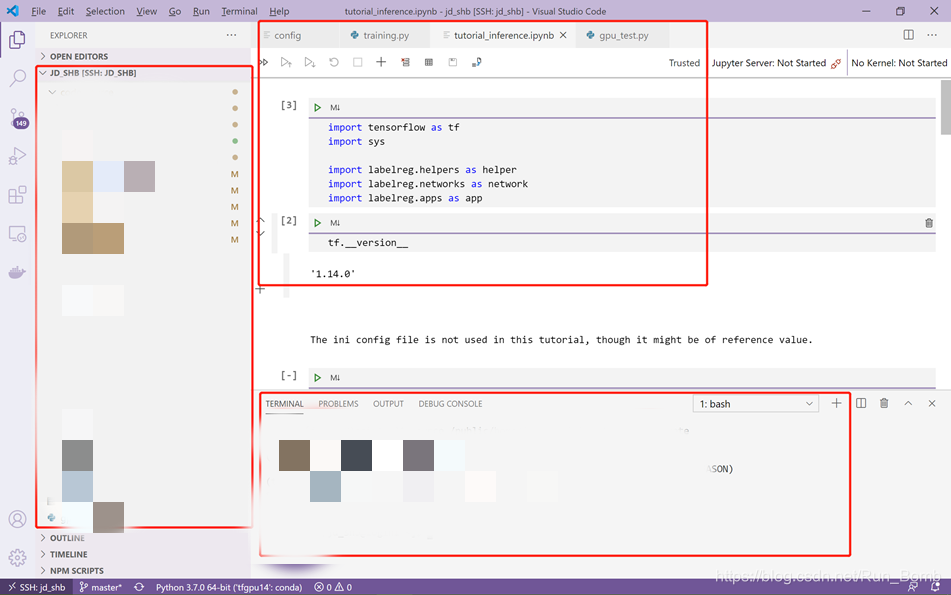The height and width of the screenshot is (595, 951).
Task: Toggle cell [-] to Markdown (M↓)
Action: coord(335,378)
